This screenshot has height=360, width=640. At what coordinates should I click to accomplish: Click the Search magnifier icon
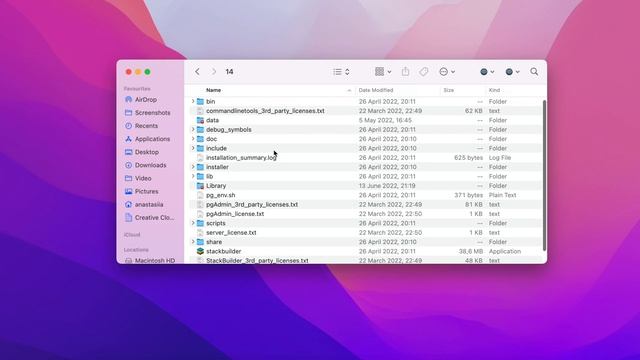tap(534, 72)
